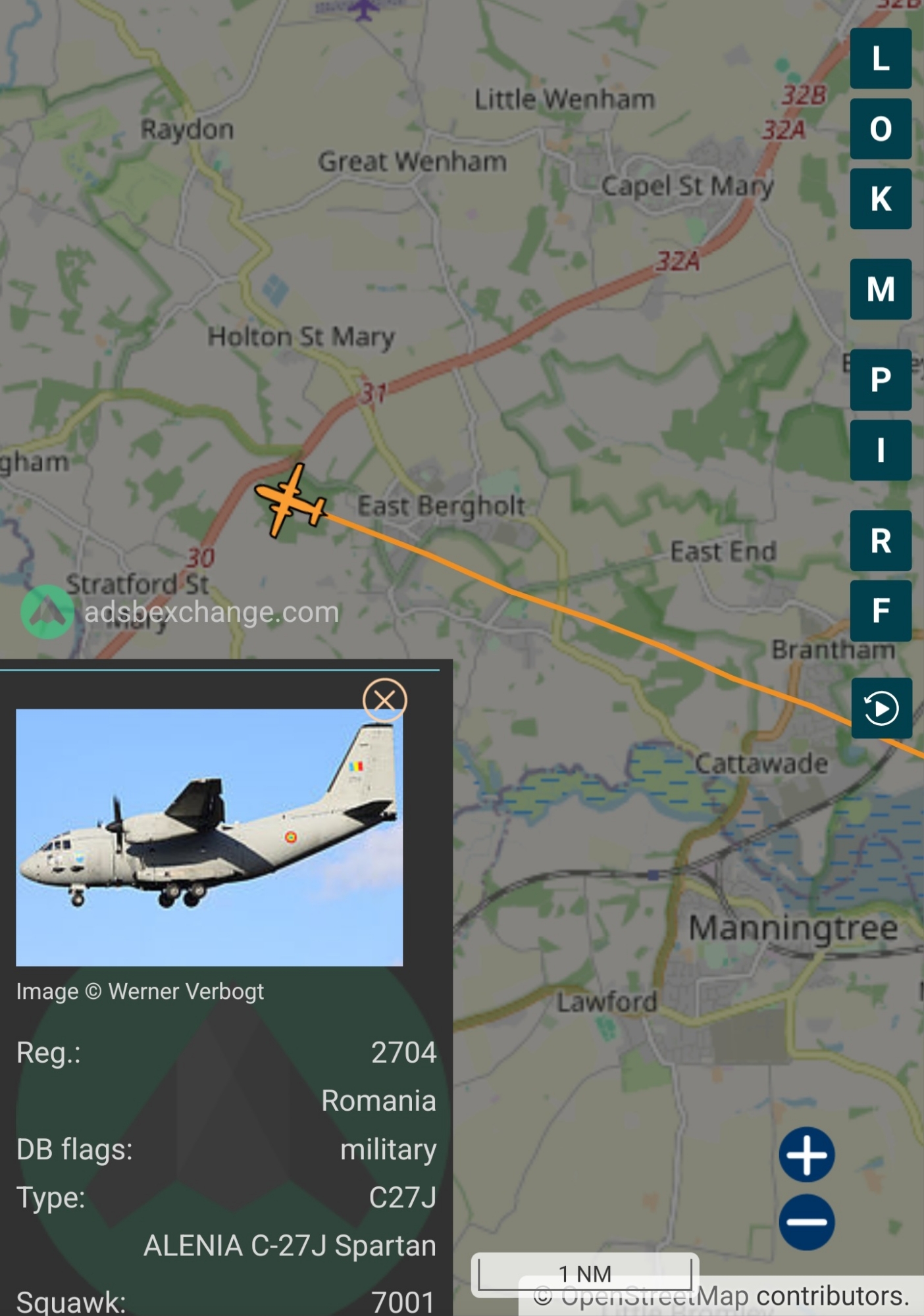This screenshot has height=1316, width=924.
Task: Toggle the K map button
Action: (881, 199)
